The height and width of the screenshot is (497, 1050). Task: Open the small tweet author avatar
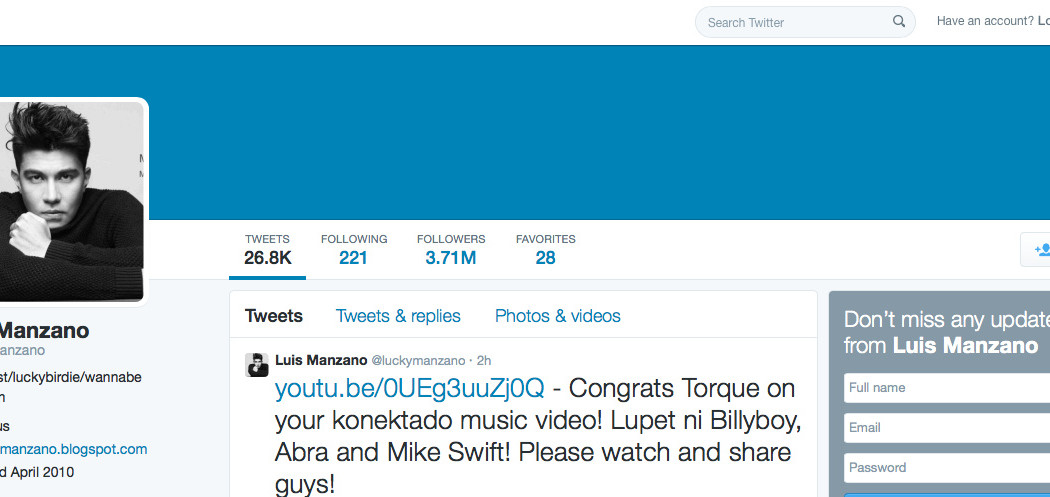point(256,365)
